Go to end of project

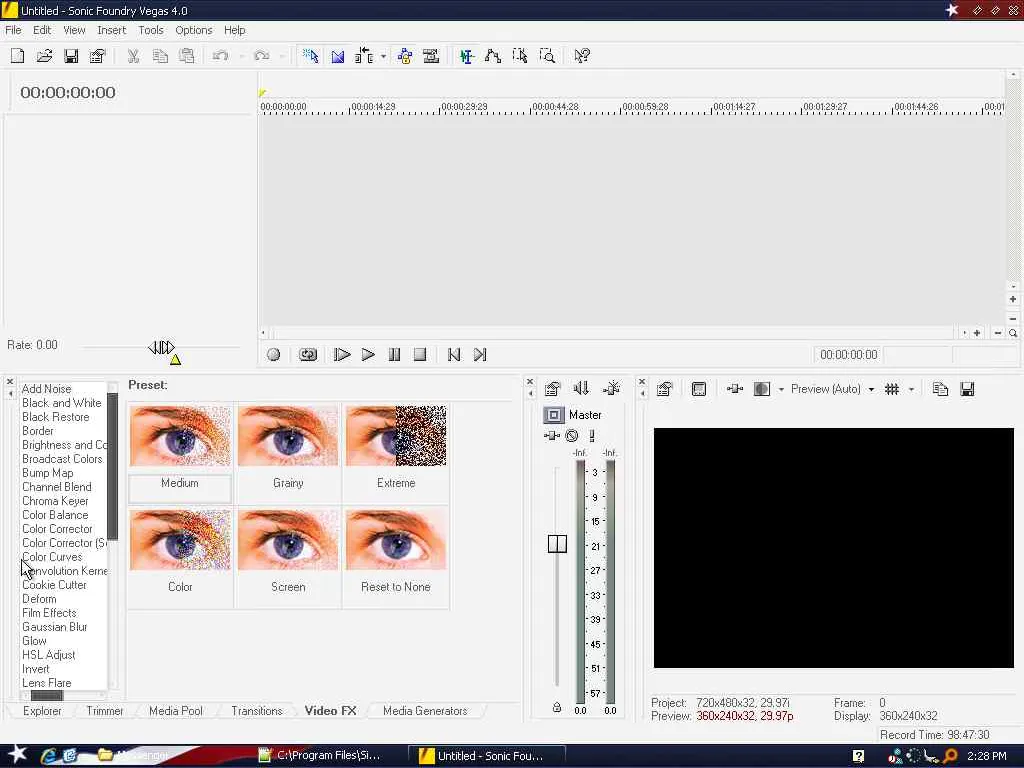tap(480, 355)
